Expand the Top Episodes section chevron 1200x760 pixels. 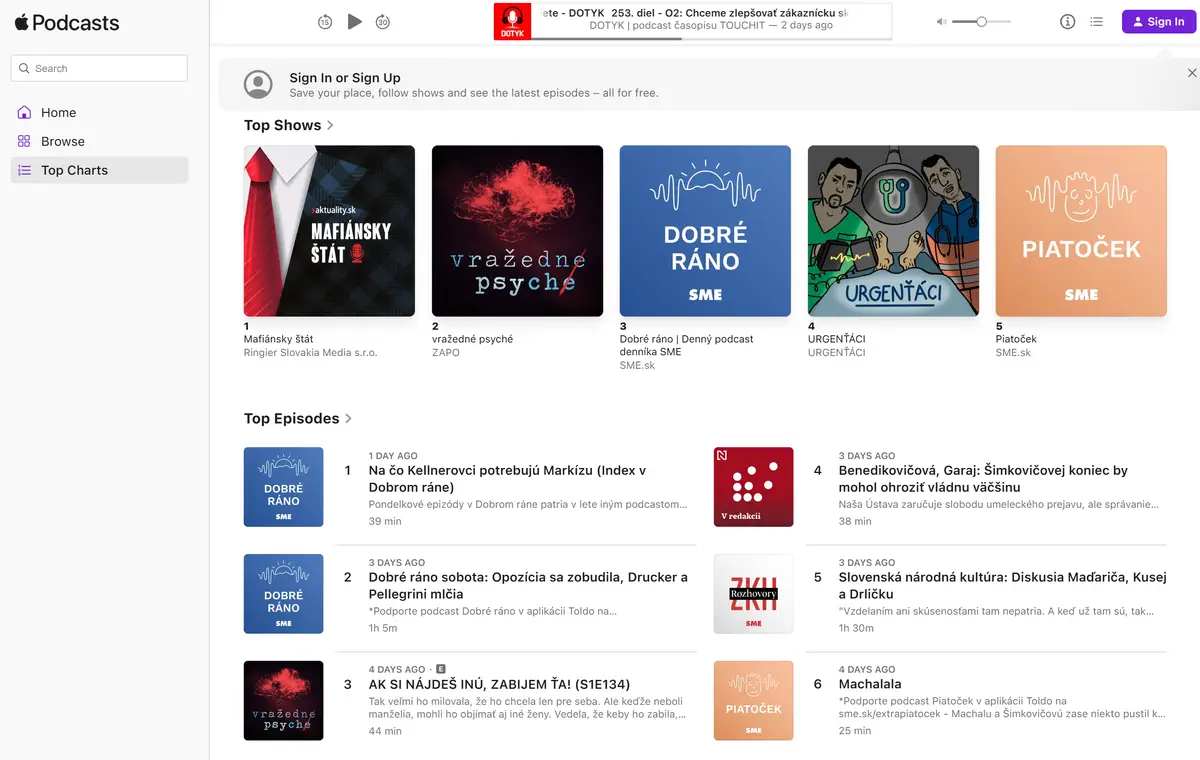coord(348,419)
